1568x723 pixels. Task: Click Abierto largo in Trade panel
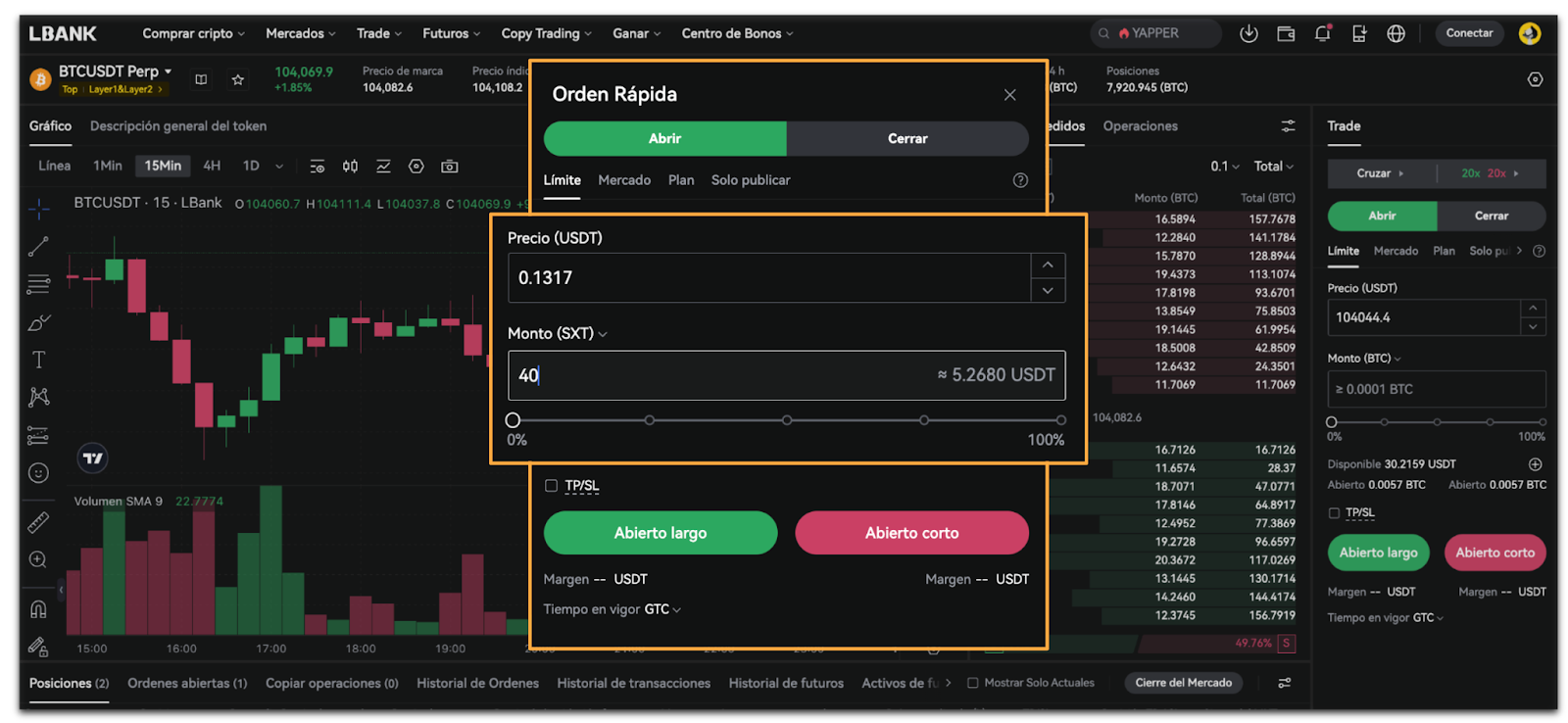point(1379,553)
